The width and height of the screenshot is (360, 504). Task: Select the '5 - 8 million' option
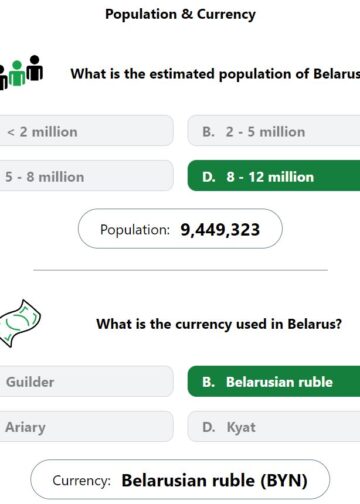tap(86, 176)
